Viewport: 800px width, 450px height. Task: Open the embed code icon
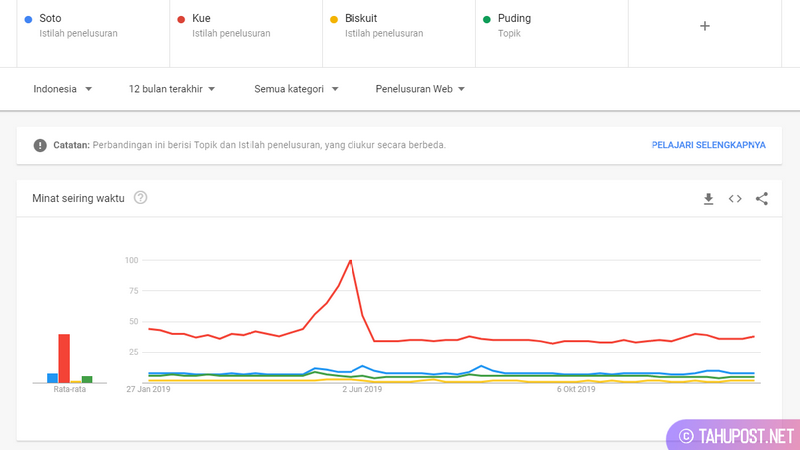pyautogui.click(x=735, y=199)
